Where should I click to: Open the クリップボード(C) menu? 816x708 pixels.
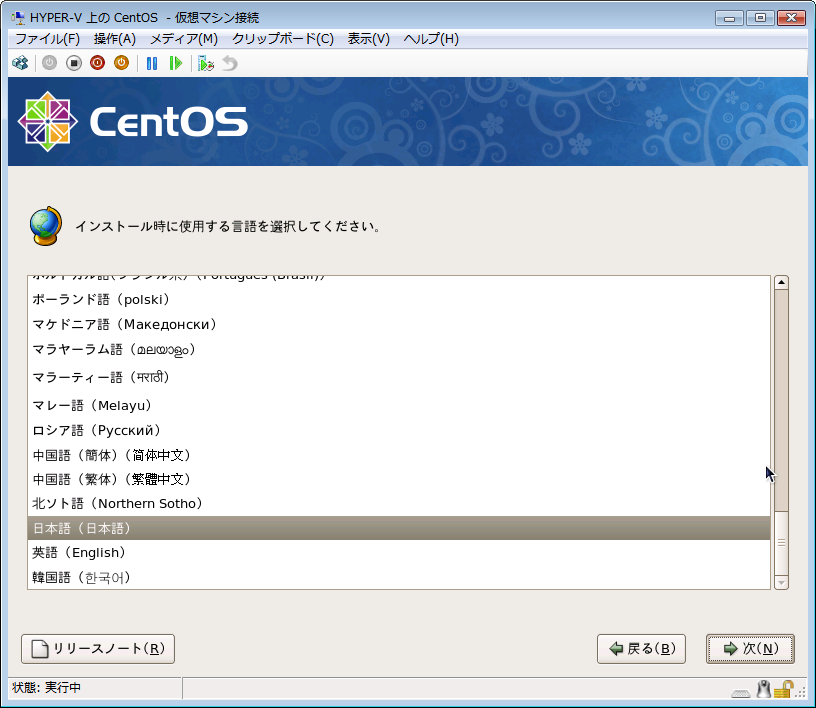283,39
